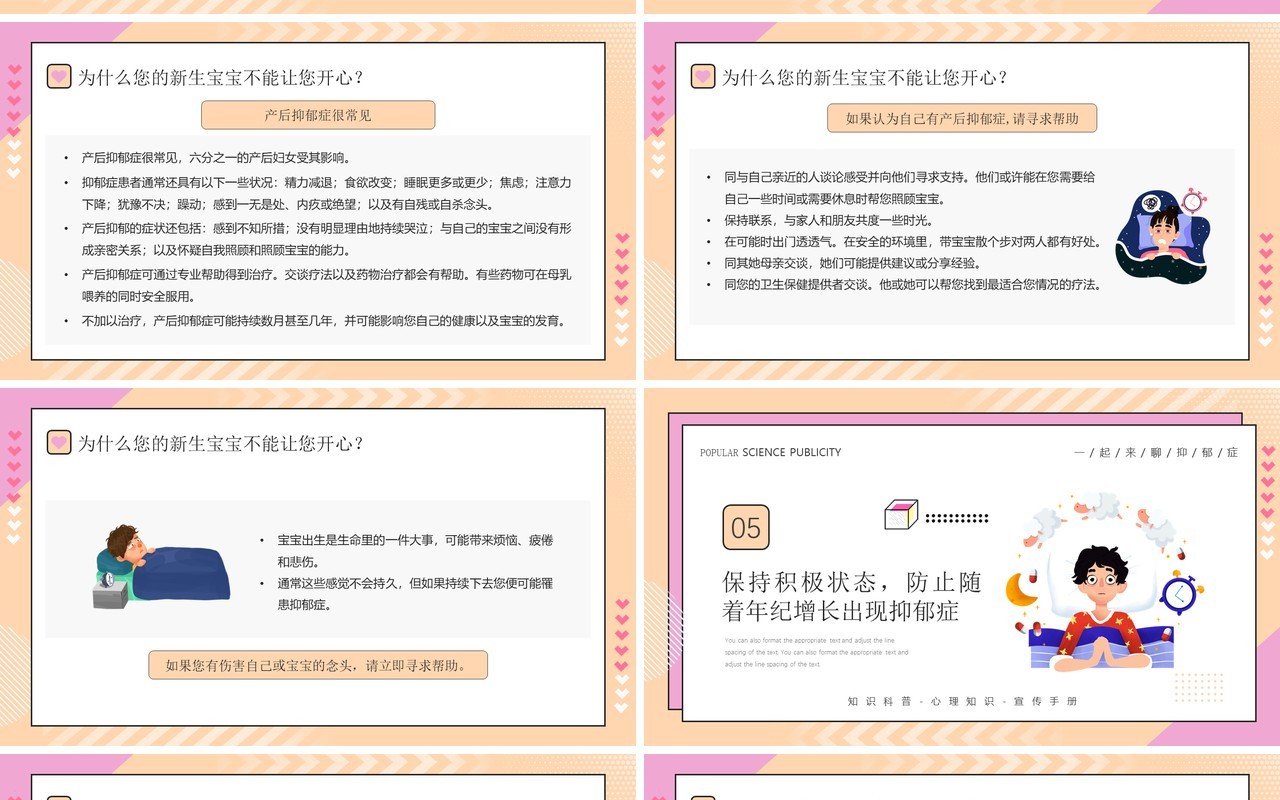The width and height of the screenshot is (1280, 800).
Task: Click the bullet starting 通常这些感觉不会持久
Action: click(x=415, y=594)
